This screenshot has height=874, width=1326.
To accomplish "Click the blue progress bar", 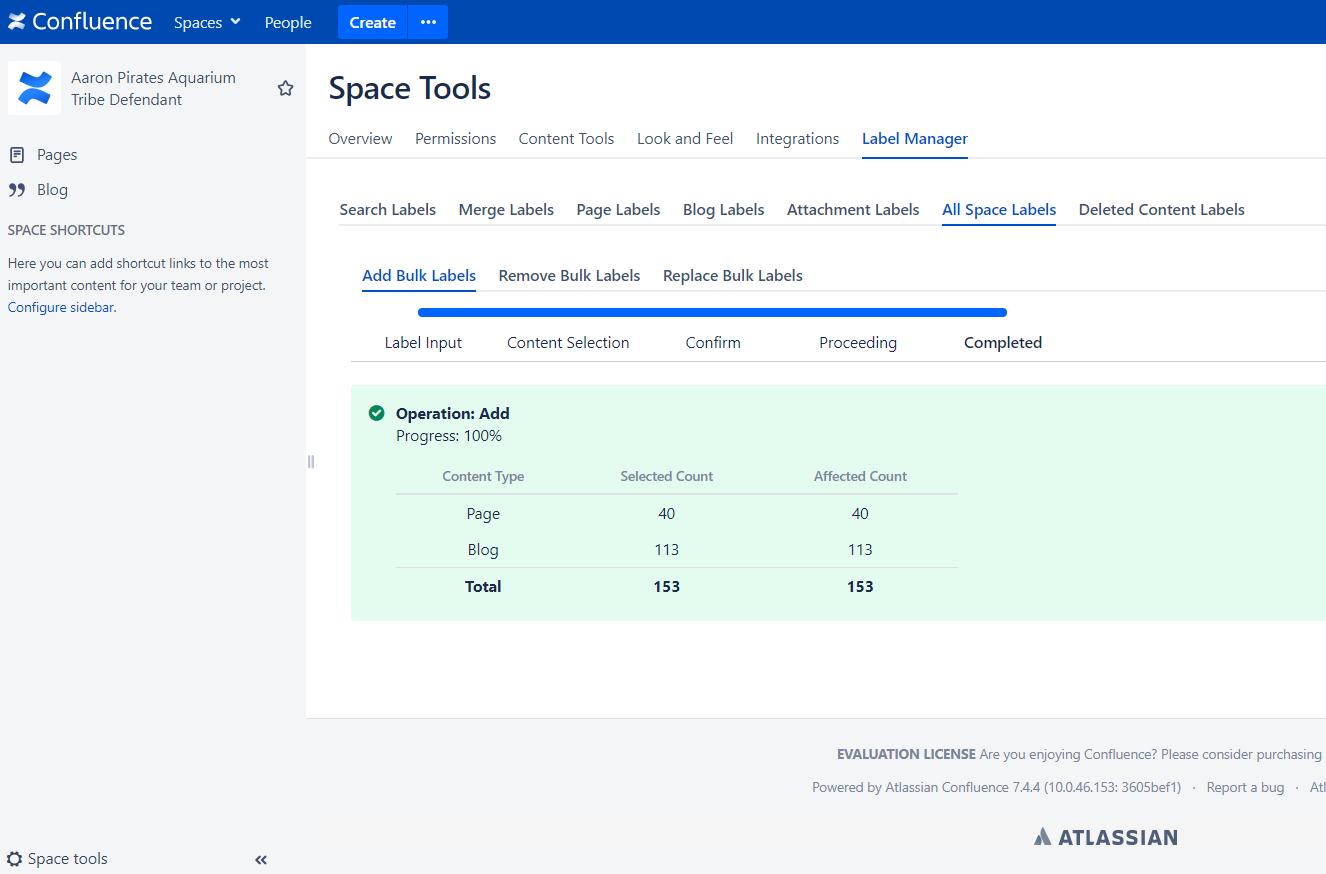I will coord(712,312).
